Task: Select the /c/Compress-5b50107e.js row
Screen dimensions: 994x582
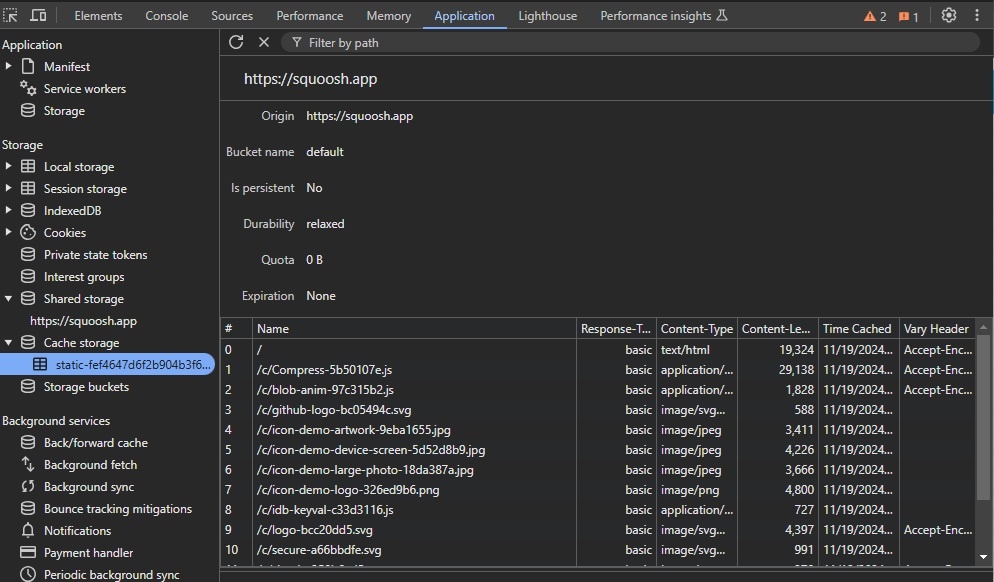Action: 324,370
